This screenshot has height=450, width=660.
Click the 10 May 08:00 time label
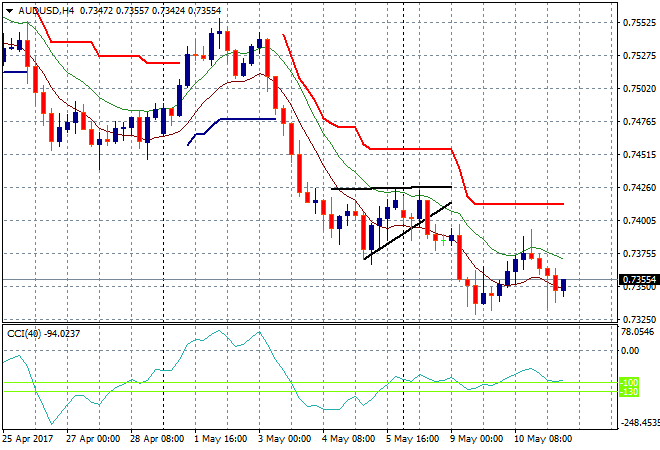point(543,439)
